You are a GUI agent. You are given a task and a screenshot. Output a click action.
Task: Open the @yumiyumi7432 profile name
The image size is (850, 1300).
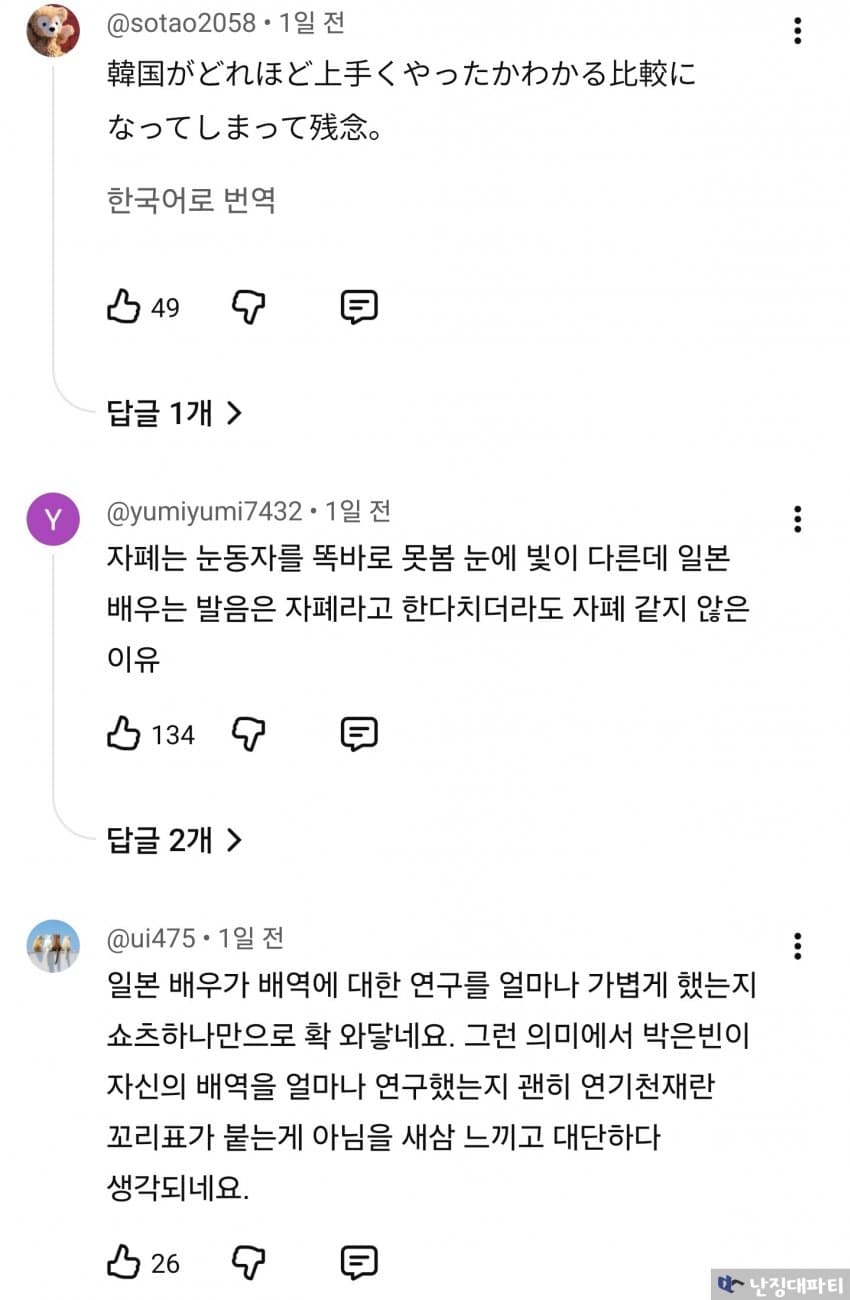204,512
